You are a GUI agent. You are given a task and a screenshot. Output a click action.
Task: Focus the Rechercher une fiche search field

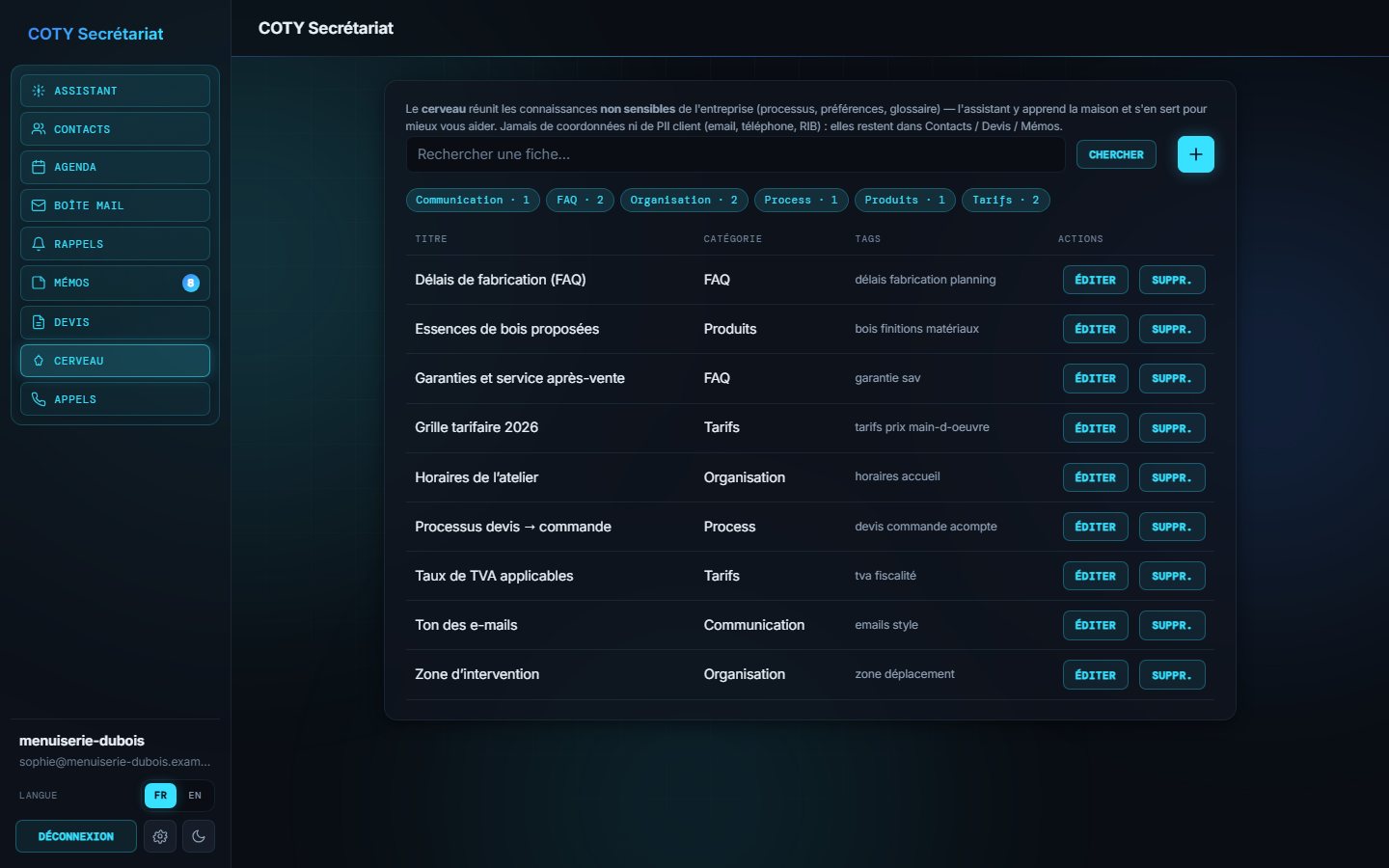(736, 154)
